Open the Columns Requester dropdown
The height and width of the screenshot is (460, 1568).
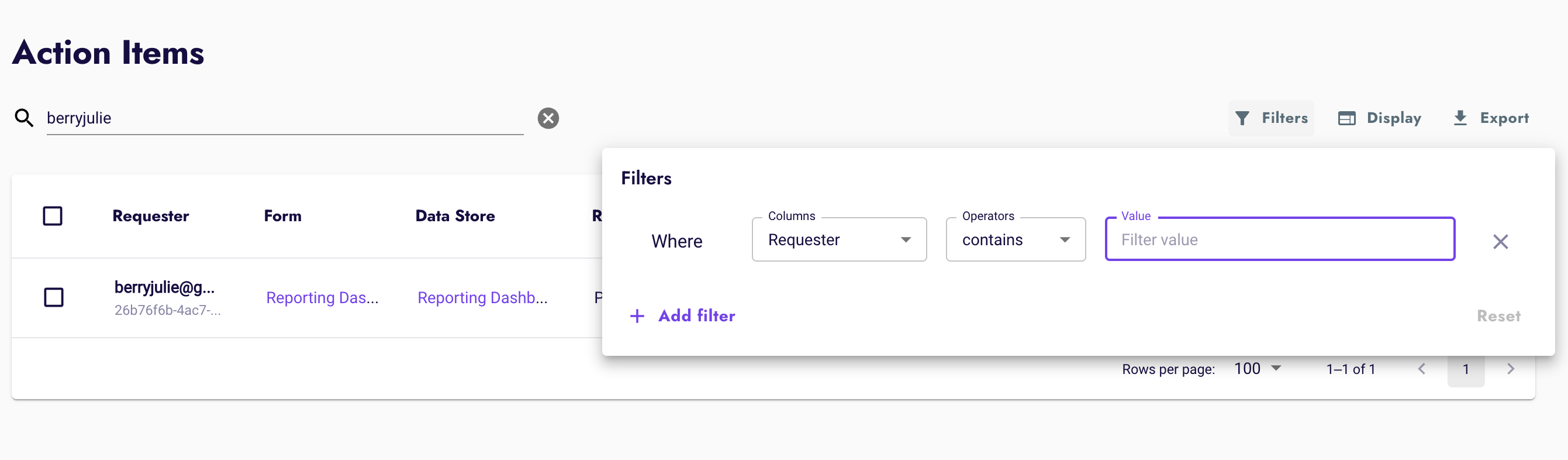[x=839, y=239]
